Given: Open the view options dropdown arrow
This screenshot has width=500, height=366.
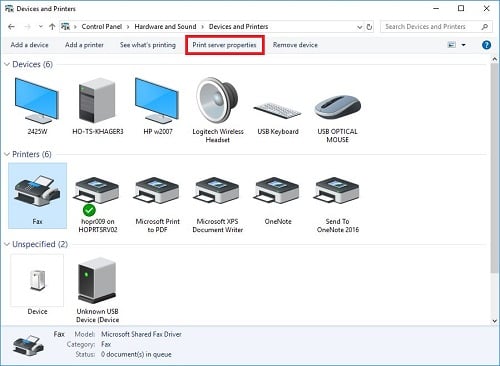Looking at the screenshot, I should click(x=463, y=45).
